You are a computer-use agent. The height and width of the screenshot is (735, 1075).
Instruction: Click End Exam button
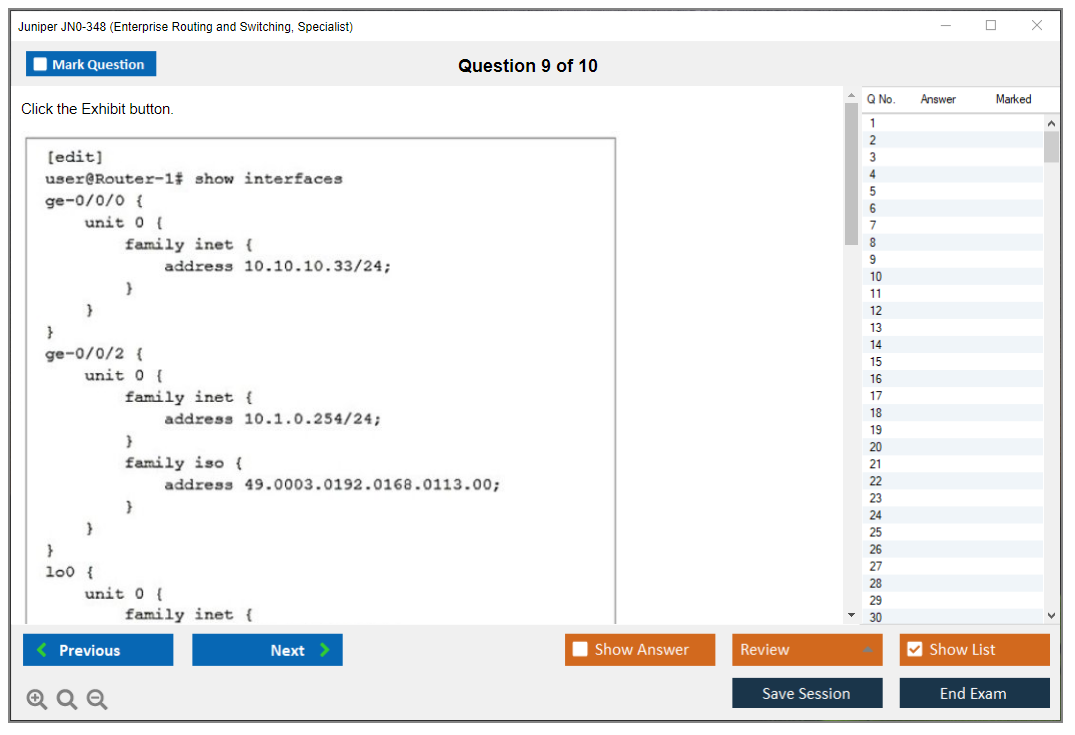(973, 693)
